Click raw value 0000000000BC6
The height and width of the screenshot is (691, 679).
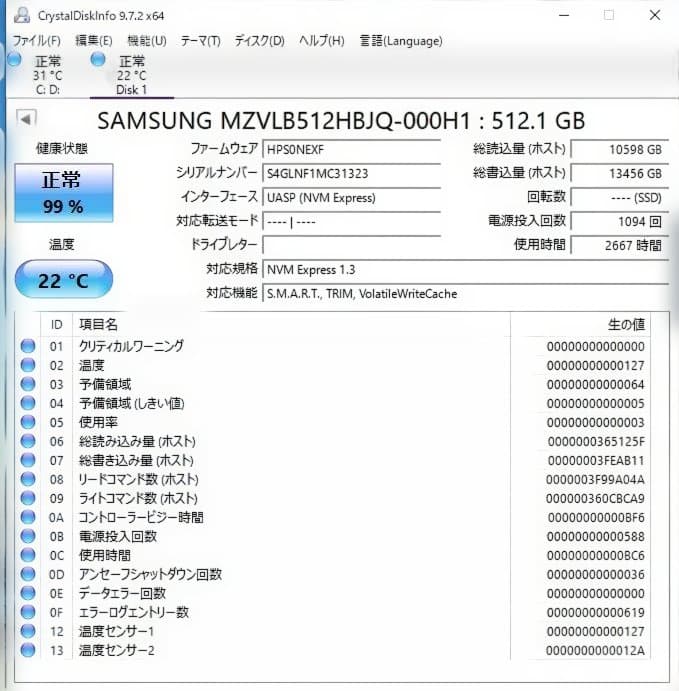click(596, 555)
